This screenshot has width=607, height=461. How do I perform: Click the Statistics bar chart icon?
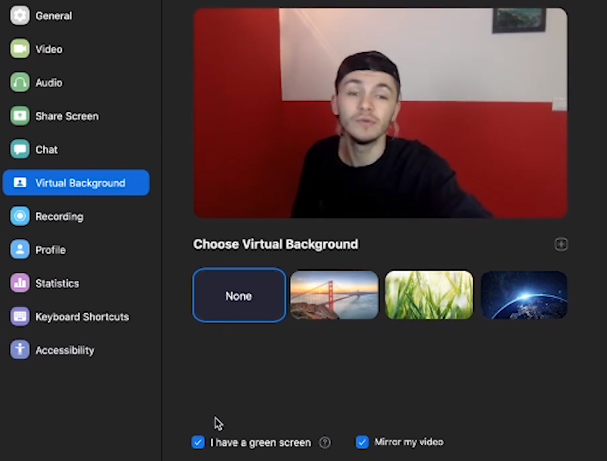point(20,283)
